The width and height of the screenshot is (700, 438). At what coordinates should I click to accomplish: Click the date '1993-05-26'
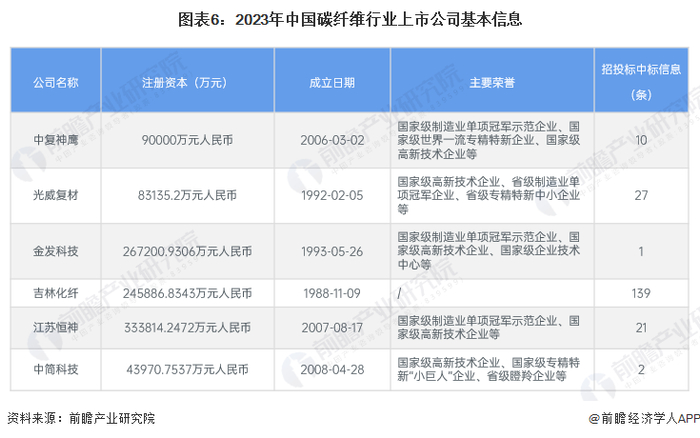coord(333,251)
